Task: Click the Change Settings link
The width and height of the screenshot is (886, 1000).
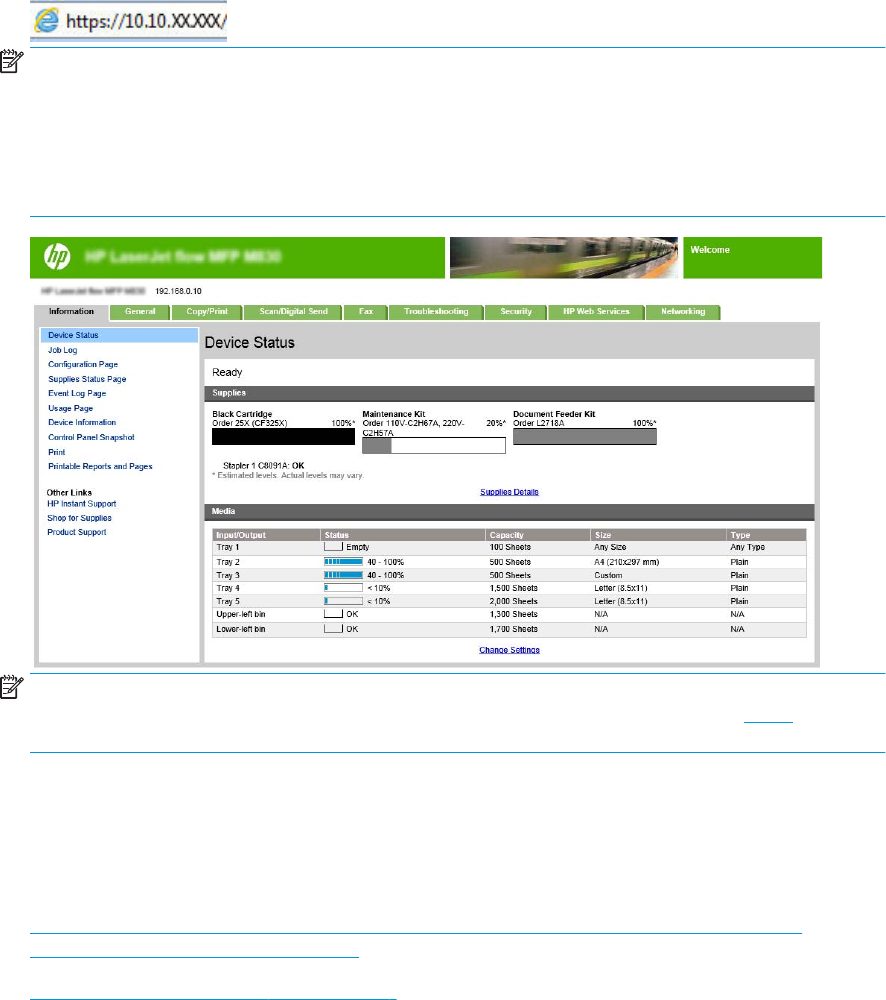Action: (x=509, y=650)
